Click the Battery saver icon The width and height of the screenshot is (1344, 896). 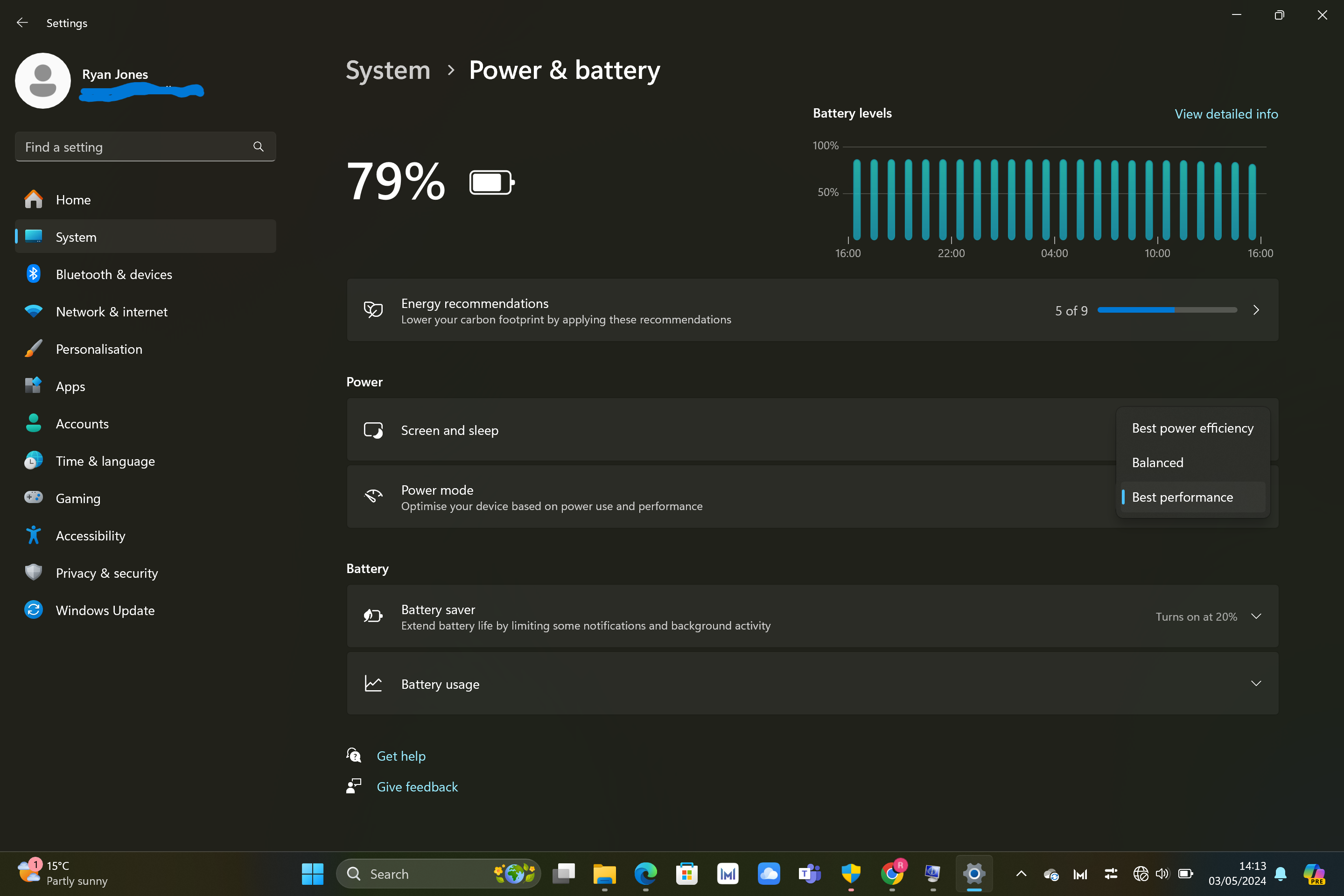373,616
